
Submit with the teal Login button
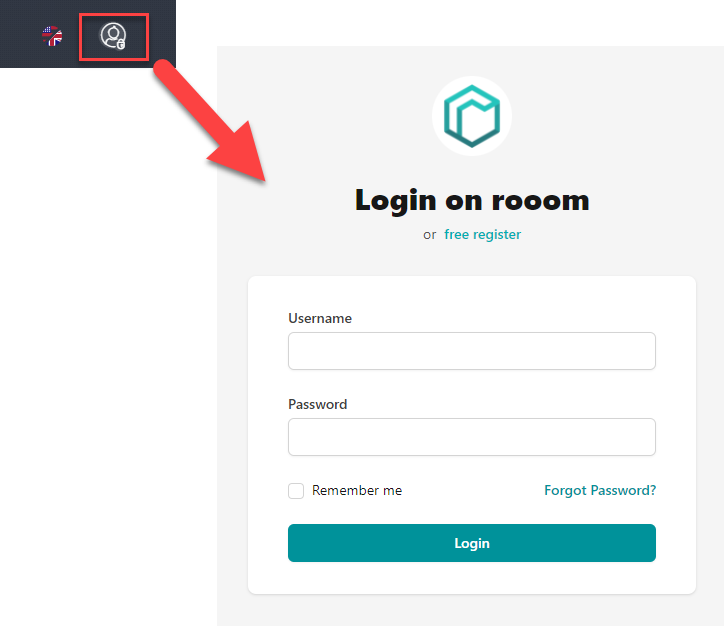[x=471, y=543]
